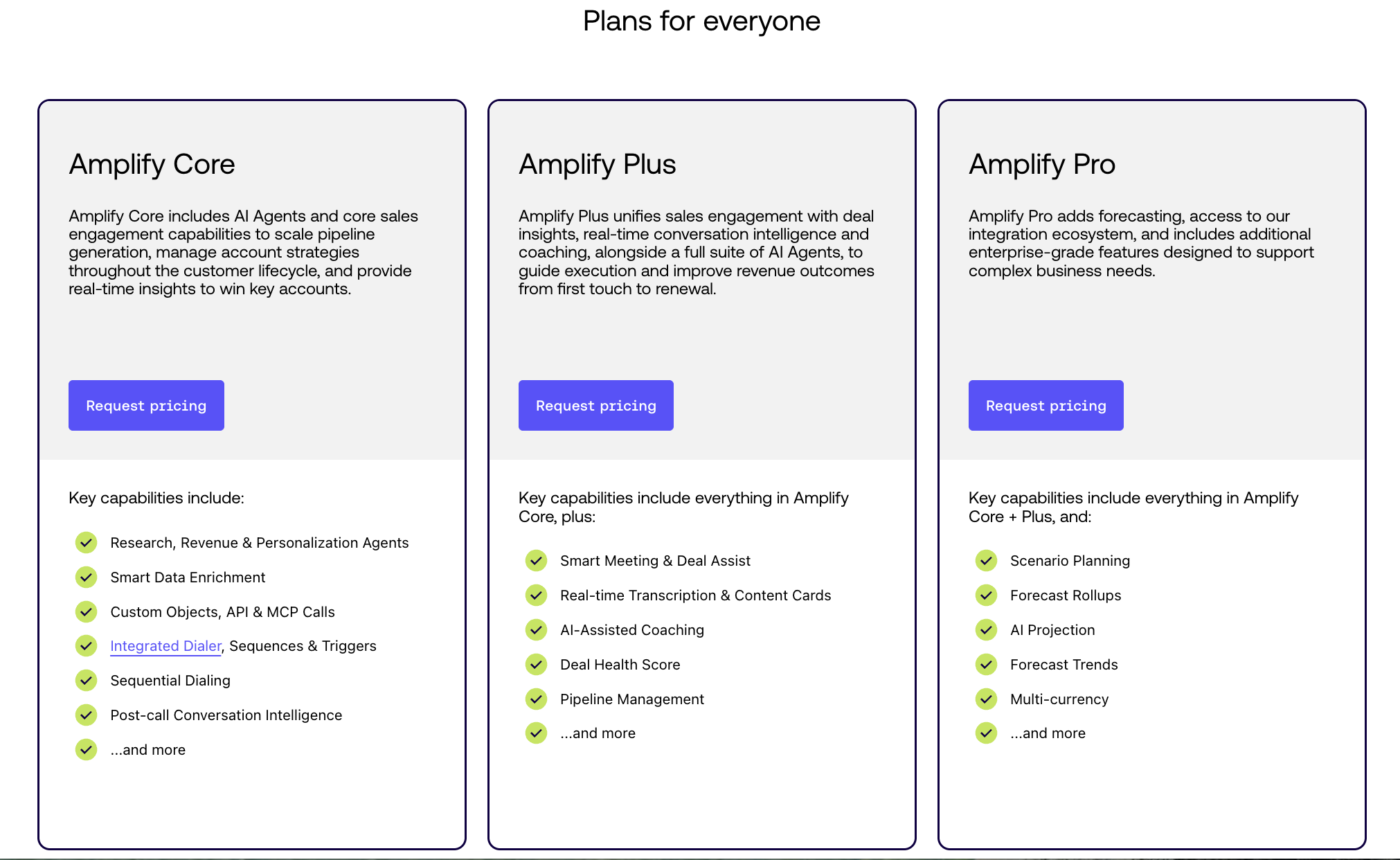The image size is (1400, 860).
Task: Select the checkmark for Real-time Transcription & Content Cards
Action: pos(536,595)
